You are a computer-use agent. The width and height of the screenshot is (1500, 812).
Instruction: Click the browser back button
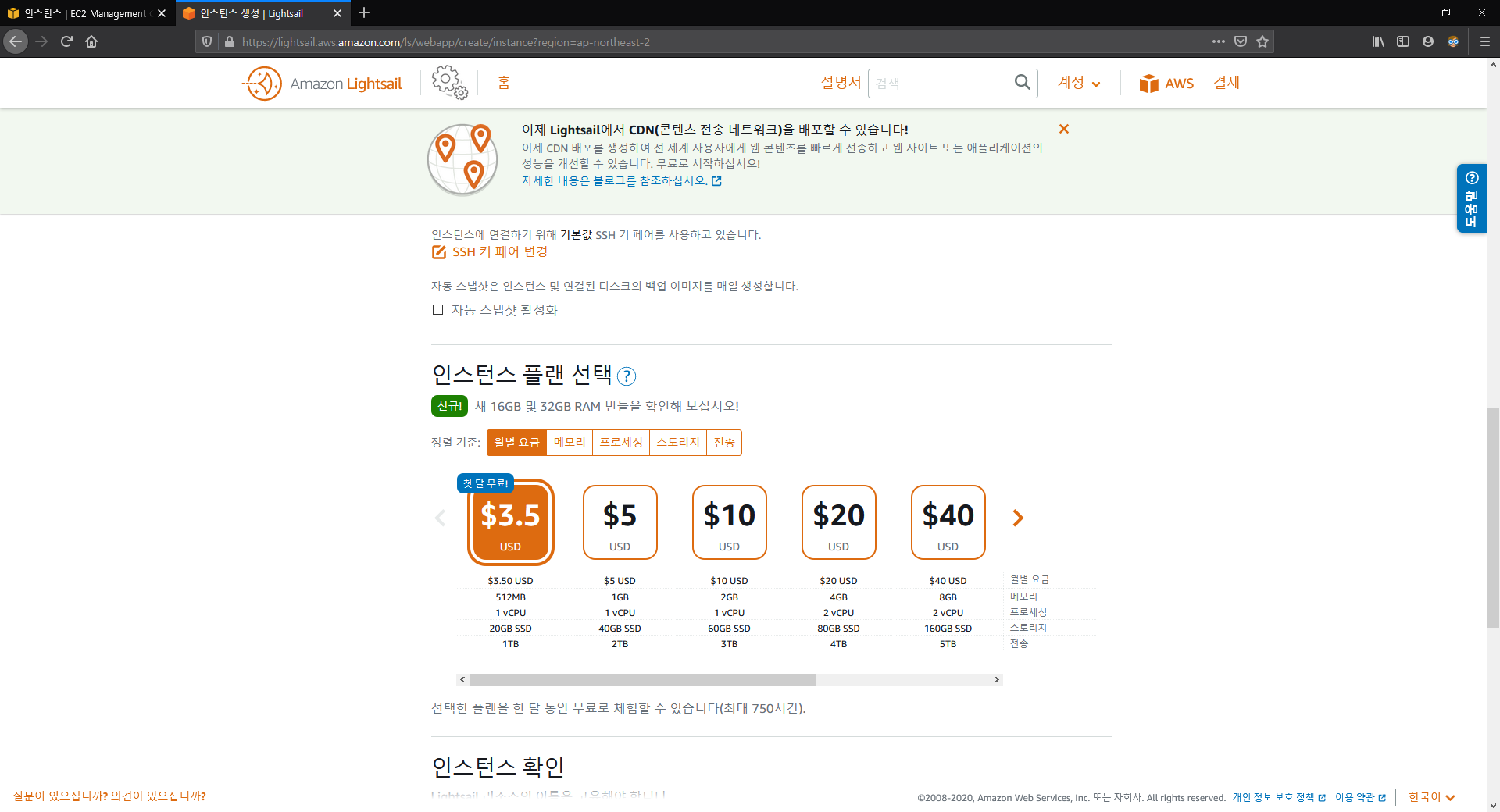point(16,41)
